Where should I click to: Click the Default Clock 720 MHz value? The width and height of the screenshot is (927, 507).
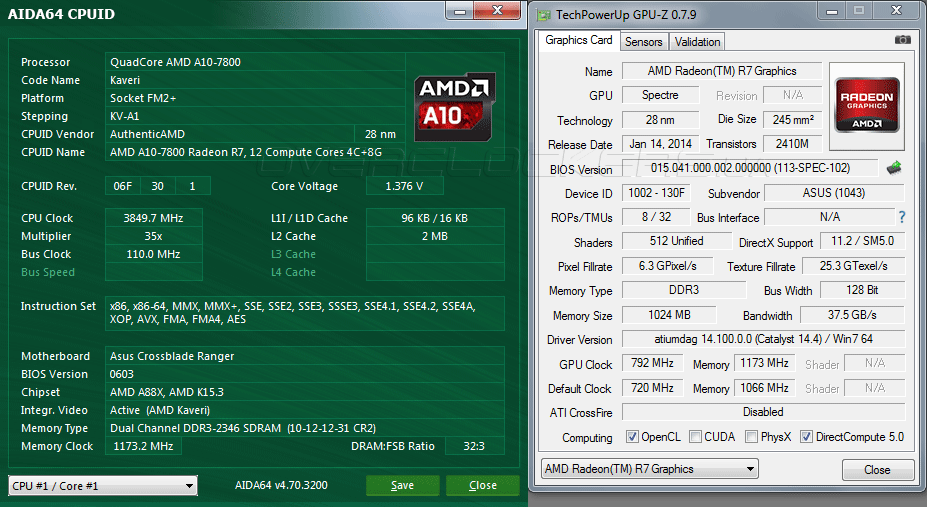coord(652,388)
